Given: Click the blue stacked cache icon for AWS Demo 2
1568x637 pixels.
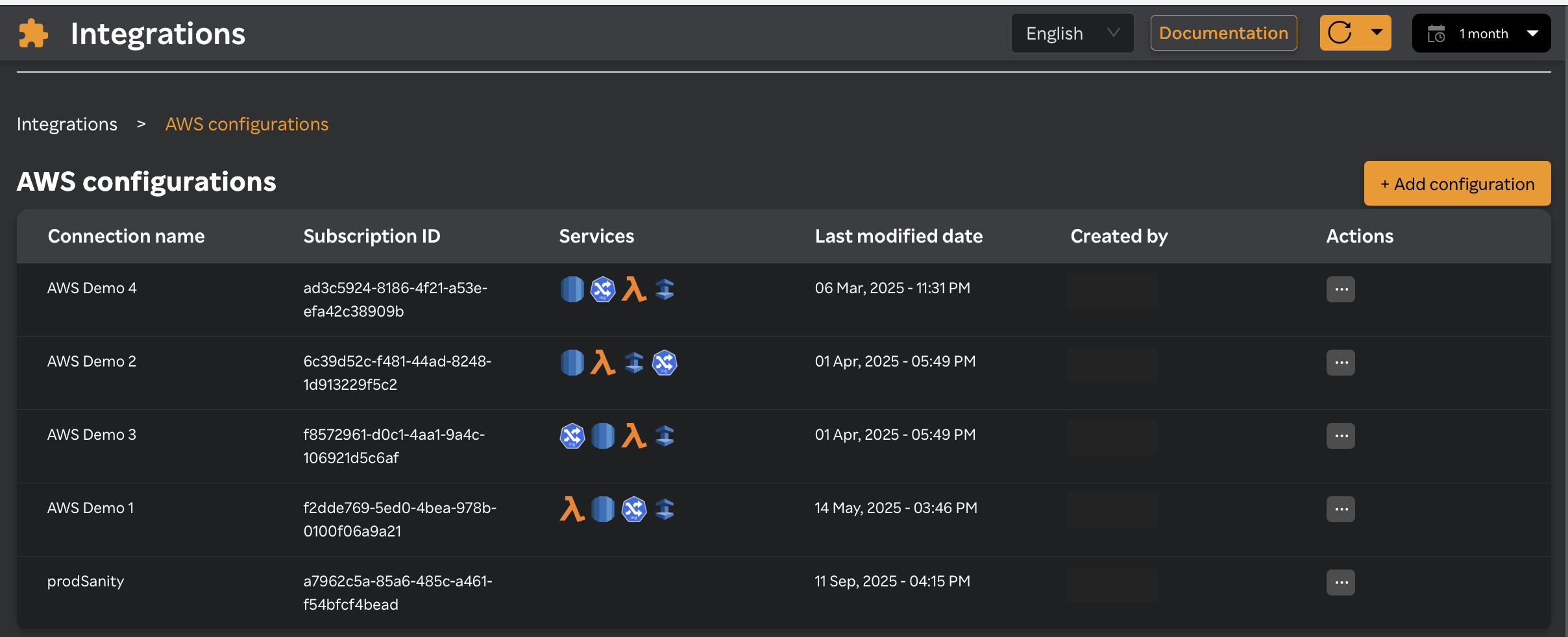Looking at the screenshot, I should coord(634,363).
